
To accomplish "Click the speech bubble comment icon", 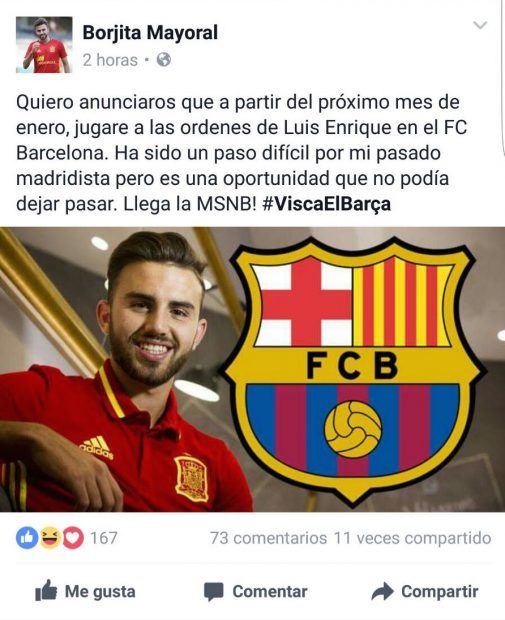I will coord(214,592).
